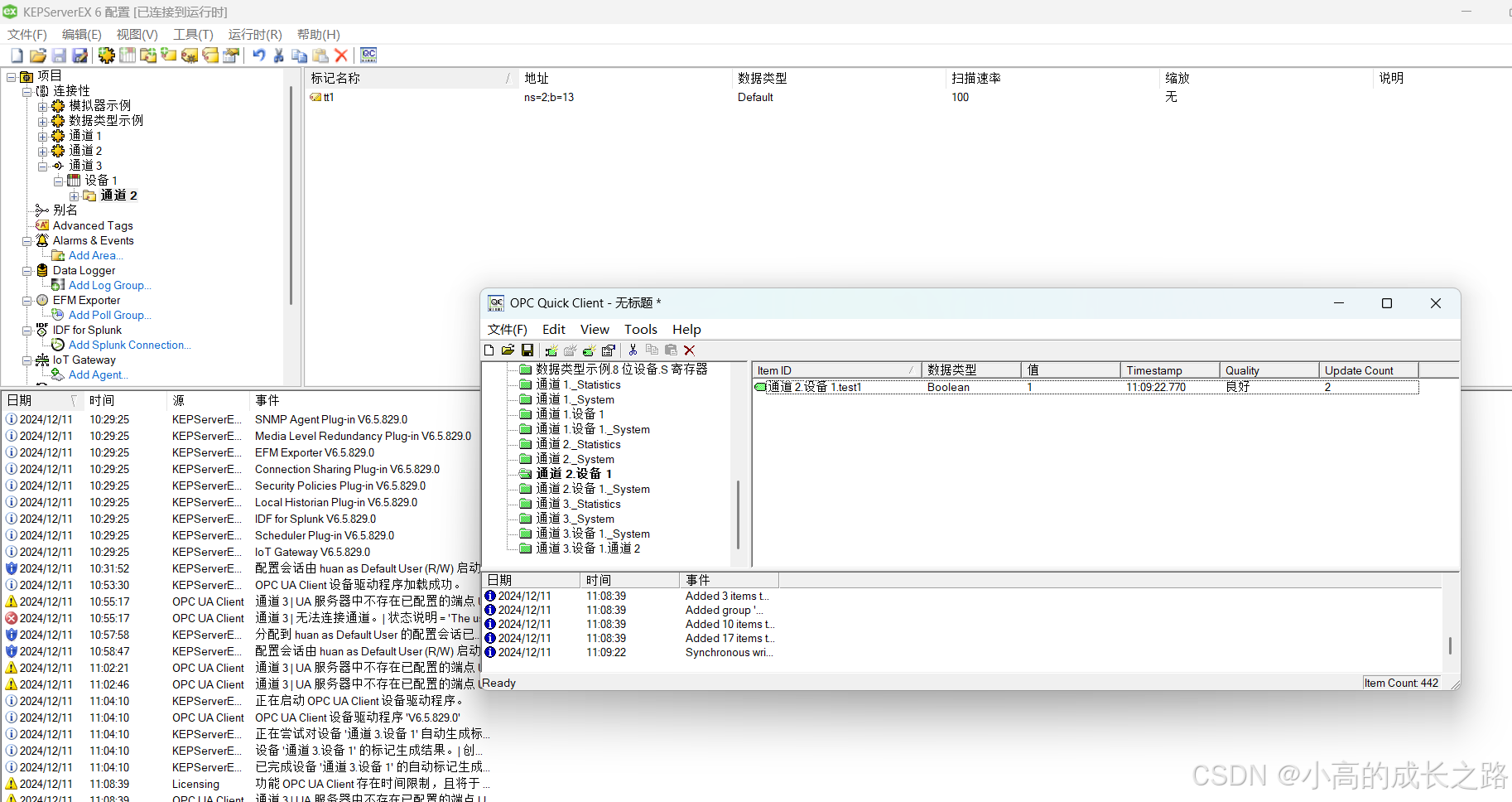Select item 通道 2.设备 1.test1 row
Viewport: 1512px width, 802px height.
pyautogui.click(x=1086, y=387)
